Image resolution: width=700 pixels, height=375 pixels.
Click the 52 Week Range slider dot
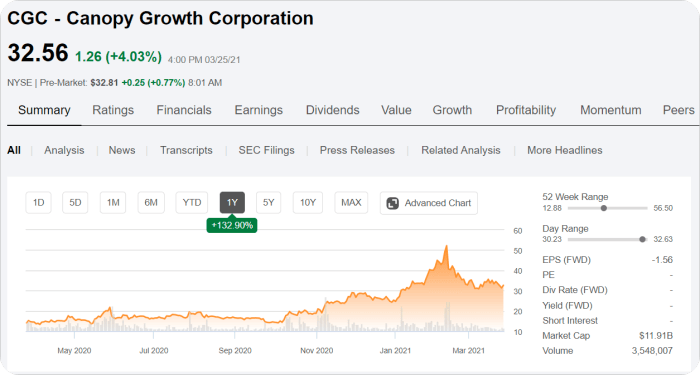(604, 208)
